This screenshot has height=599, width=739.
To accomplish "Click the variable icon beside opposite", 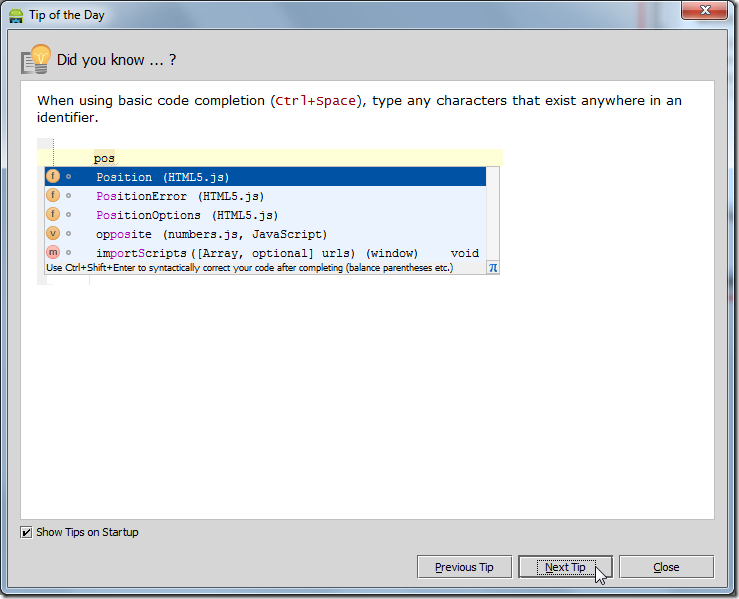I will point(53,233).
